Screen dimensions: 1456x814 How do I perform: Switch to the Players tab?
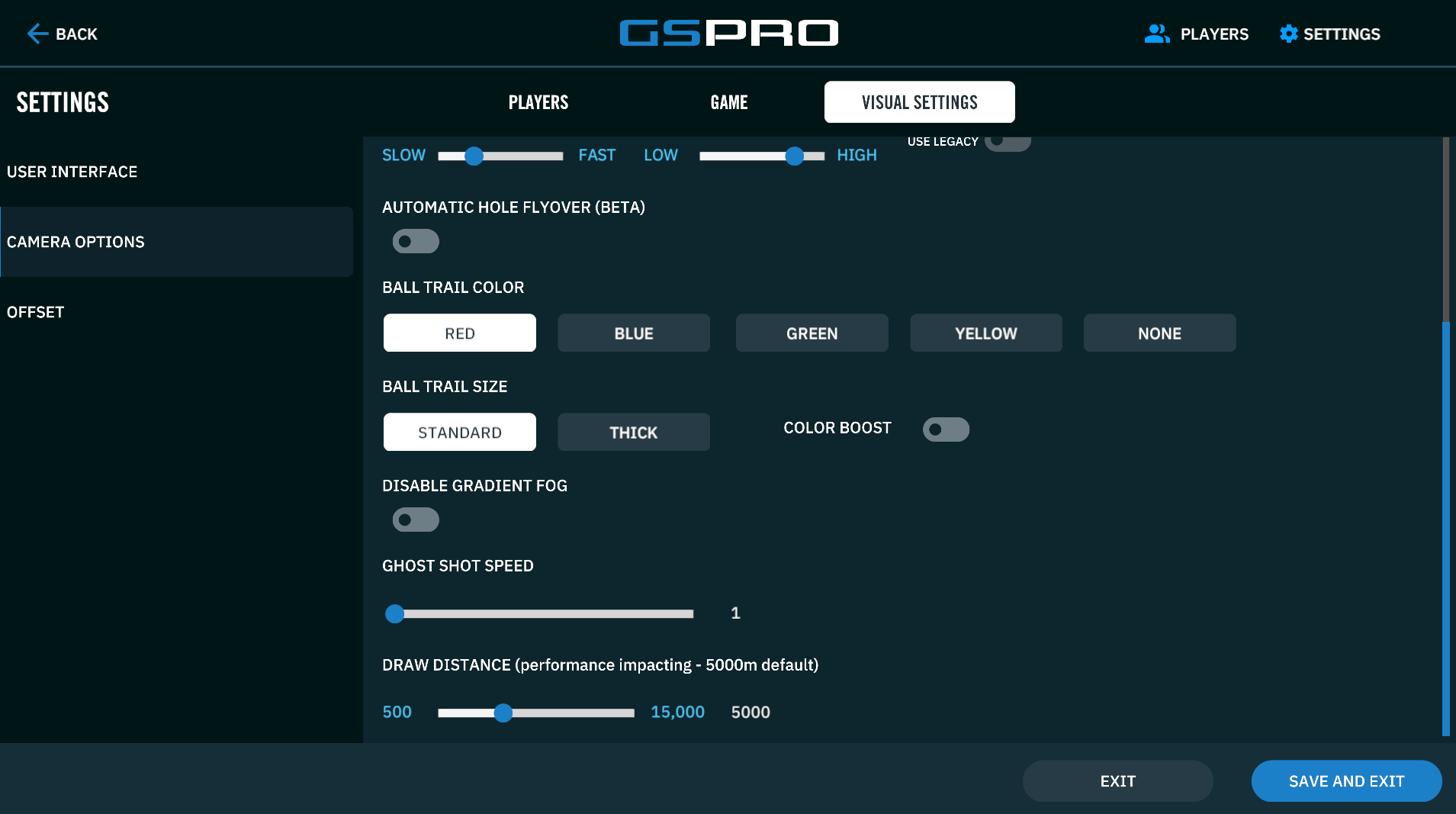(538, 102)
